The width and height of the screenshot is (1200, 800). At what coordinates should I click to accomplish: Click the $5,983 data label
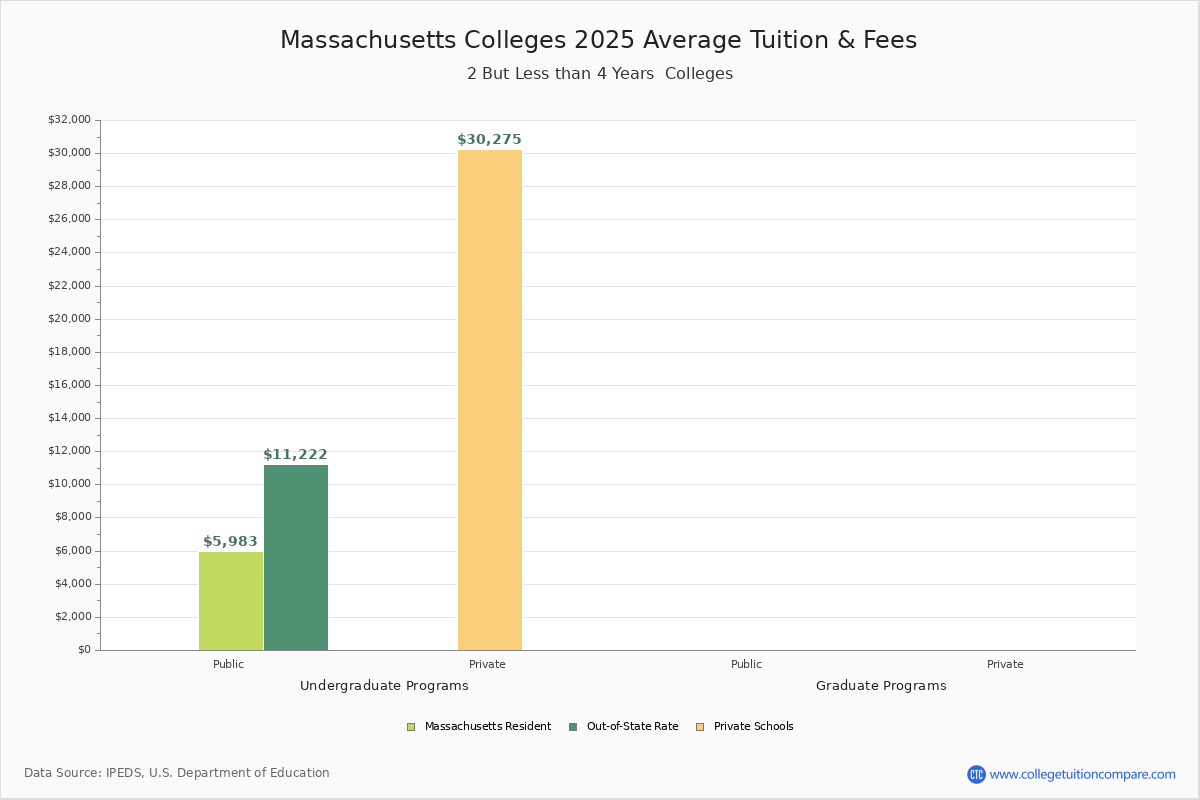point(230,542)
